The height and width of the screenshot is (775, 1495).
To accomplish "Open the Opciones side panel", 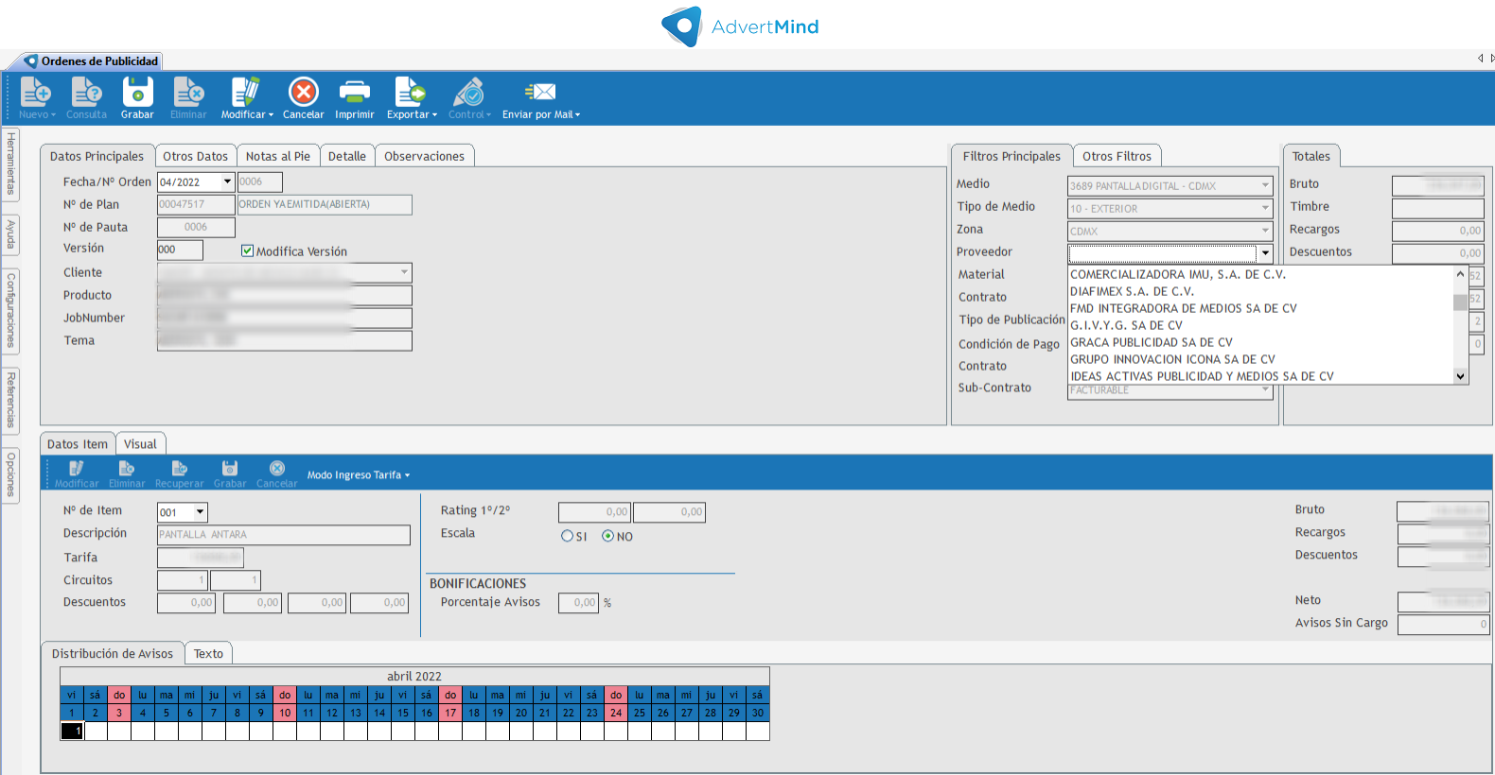I will click(10, 474).
